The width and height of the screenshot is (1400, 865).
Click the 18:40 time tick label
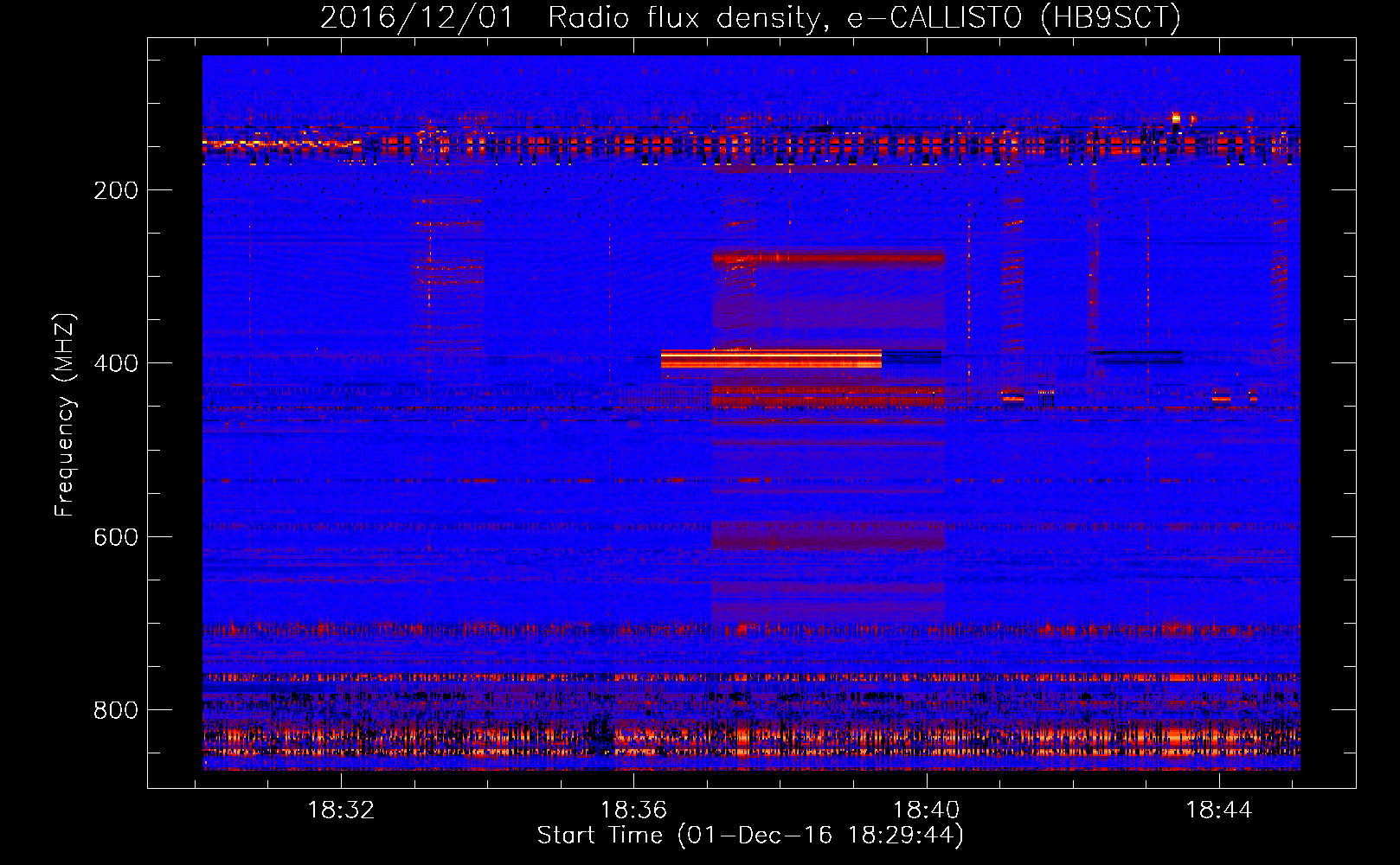click(926, 811)
